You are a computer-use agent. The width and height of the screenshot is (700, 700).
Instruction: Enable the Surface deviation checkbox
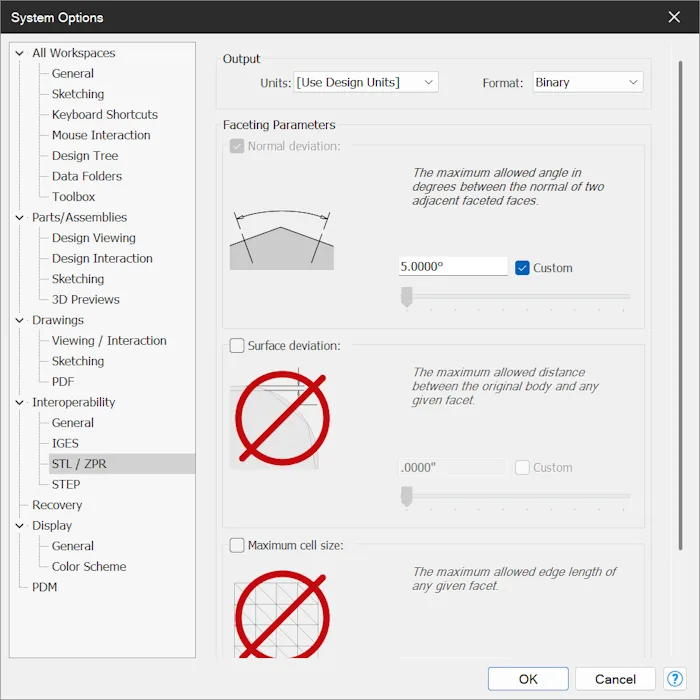tap(237, 346)
